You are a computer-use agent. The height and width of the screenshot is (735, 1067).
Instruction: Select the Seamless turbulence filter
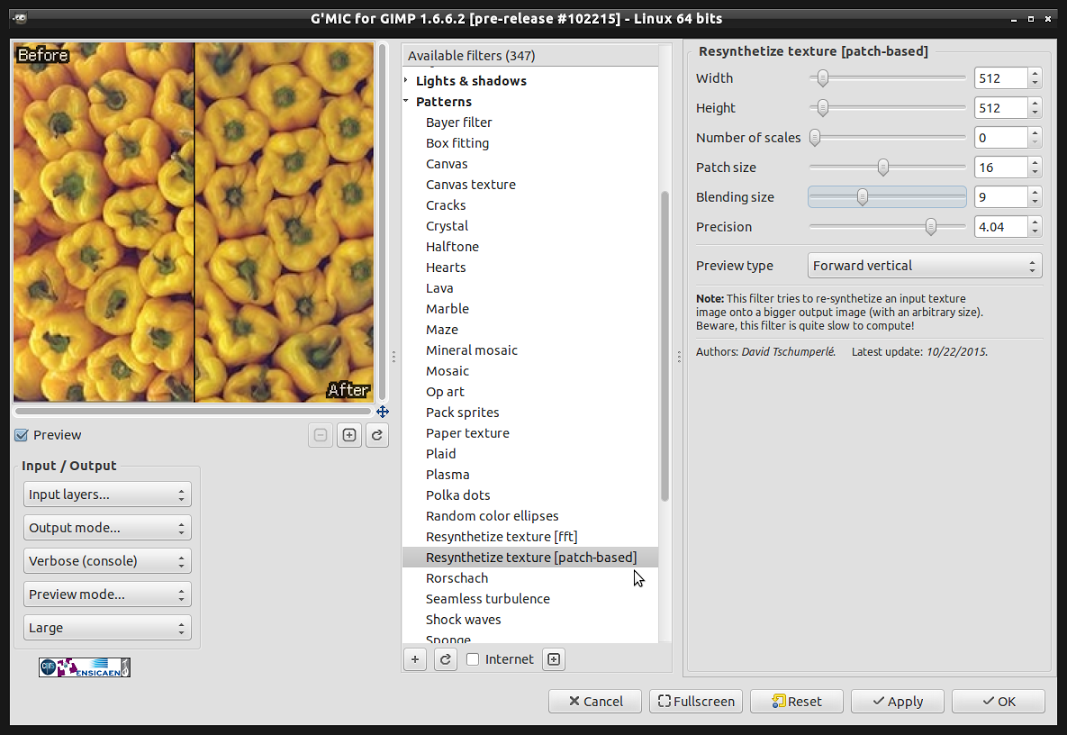point(488,599)
